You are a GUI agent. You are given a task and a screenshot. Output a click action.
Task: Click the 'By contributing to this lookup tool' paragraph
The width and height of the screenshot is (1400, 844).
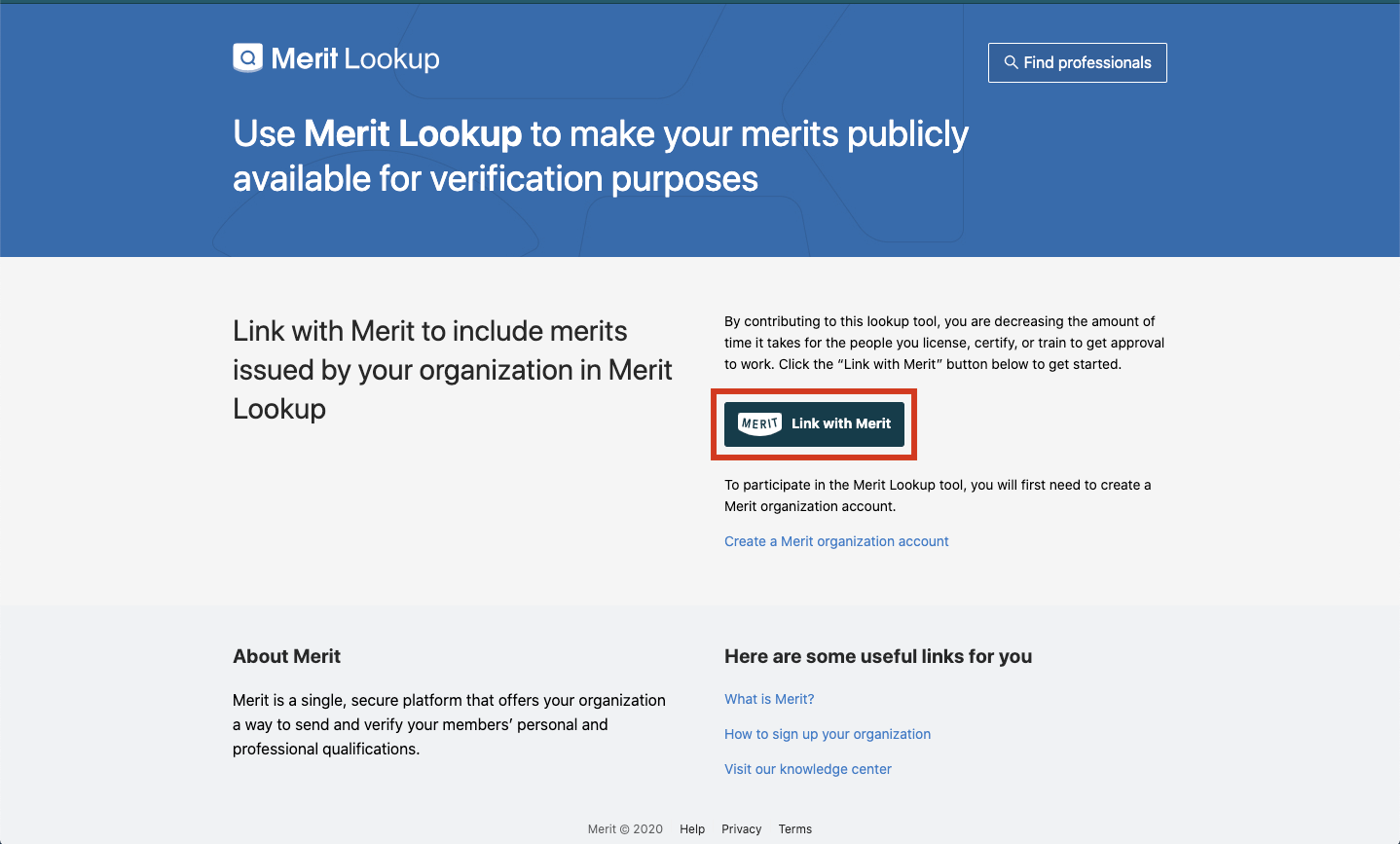click(943, 343)
